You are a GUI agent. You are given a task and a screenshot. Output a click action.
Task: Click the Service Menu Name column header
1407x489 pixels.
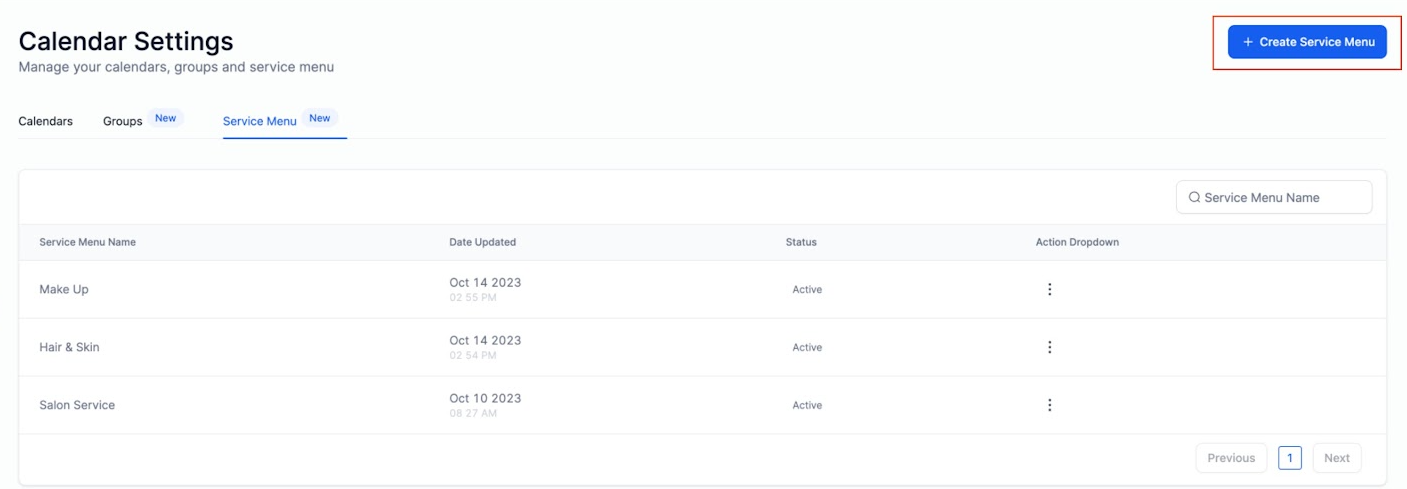coord(88,242)
